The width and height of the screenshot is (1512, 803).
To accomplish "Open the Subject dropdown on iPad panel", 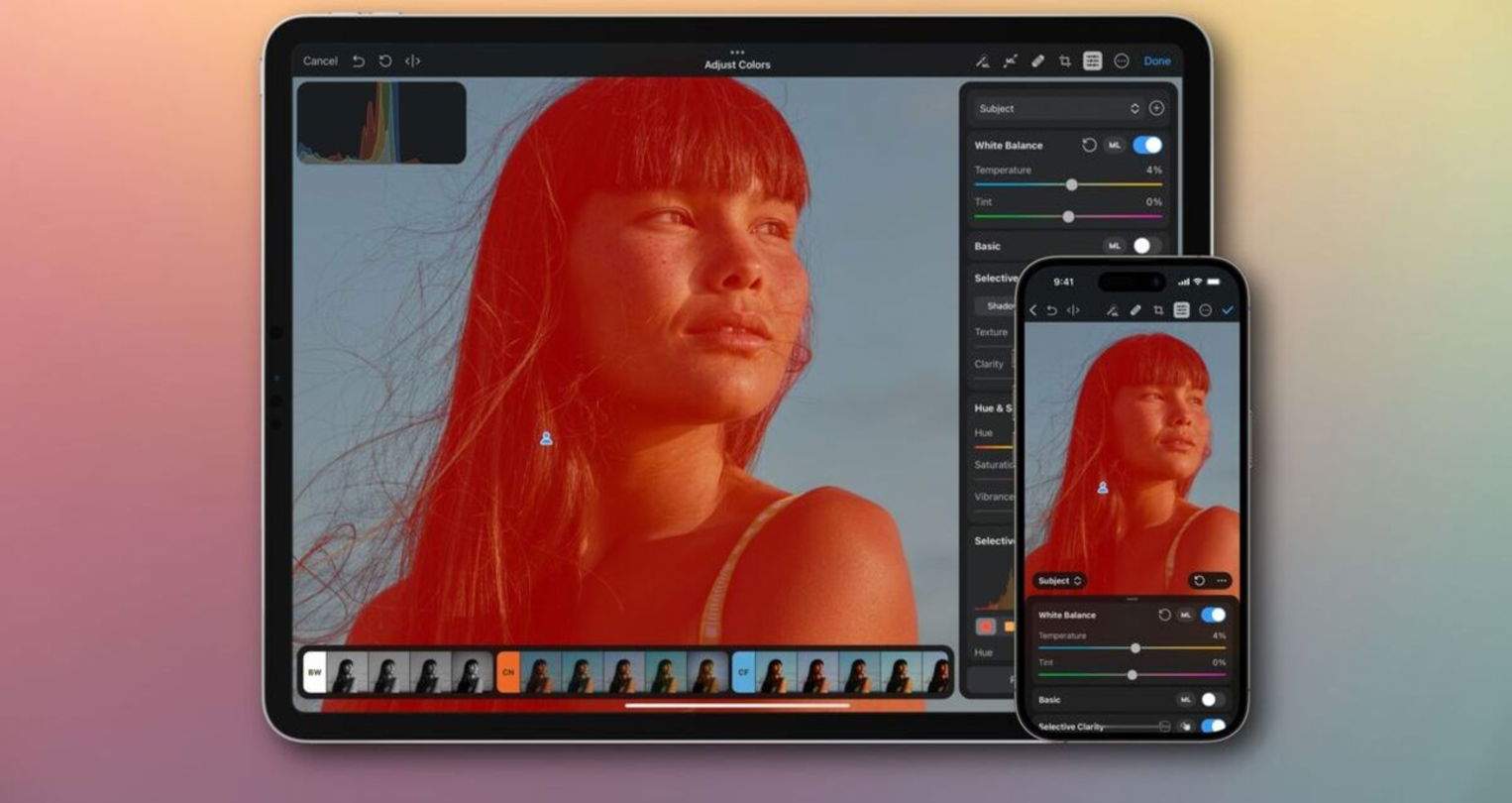I will click(1057, 108).
